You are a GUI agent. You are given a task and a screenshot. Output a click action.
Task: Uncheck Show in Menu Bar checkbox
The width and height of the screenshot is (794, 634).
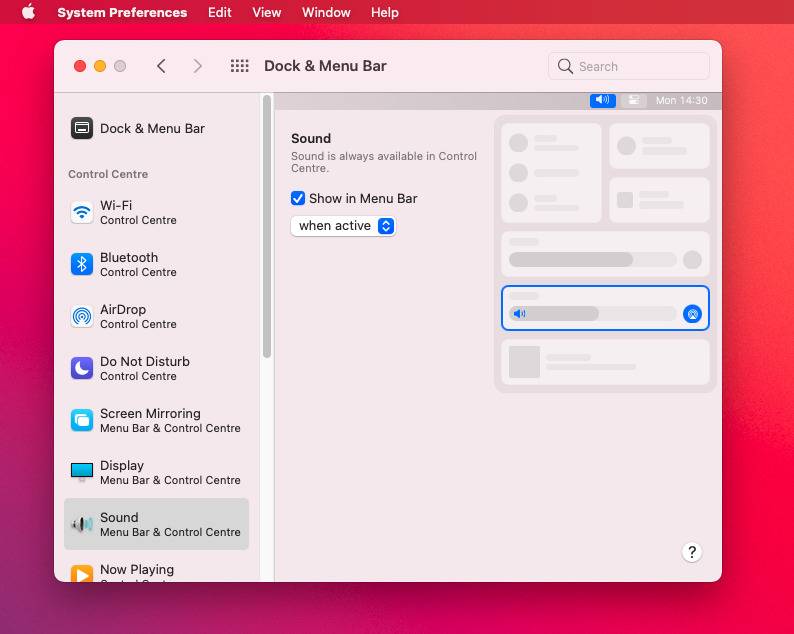coord(298,198)
